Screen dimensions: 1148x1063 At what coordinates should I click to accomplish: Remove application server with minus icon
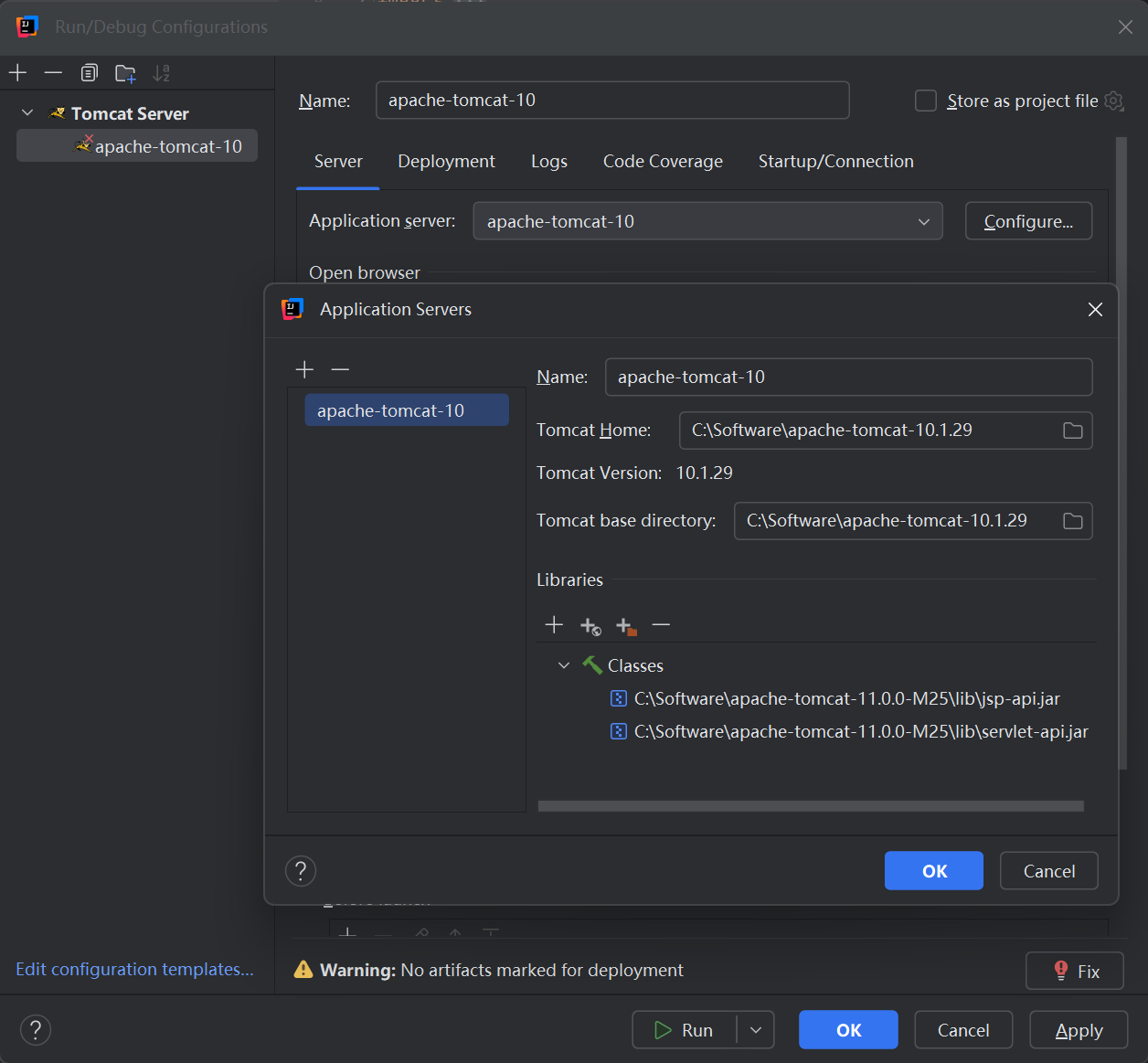pos(340,369)
